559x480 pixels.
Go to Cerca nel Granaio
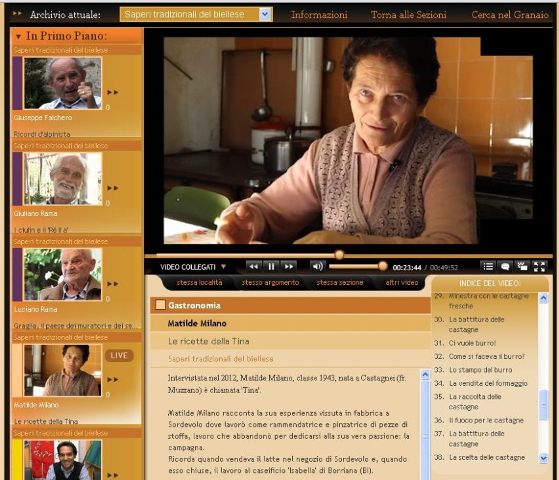pos(510,15)
